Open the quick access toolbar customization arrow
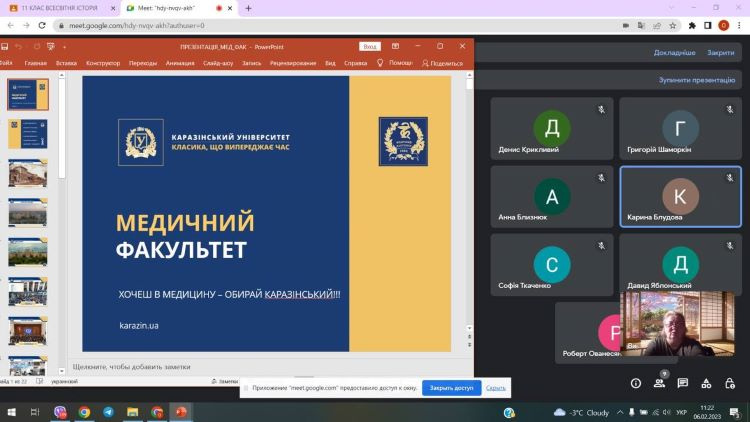Screen dimensions: 750x422 [x=65, y=47]
